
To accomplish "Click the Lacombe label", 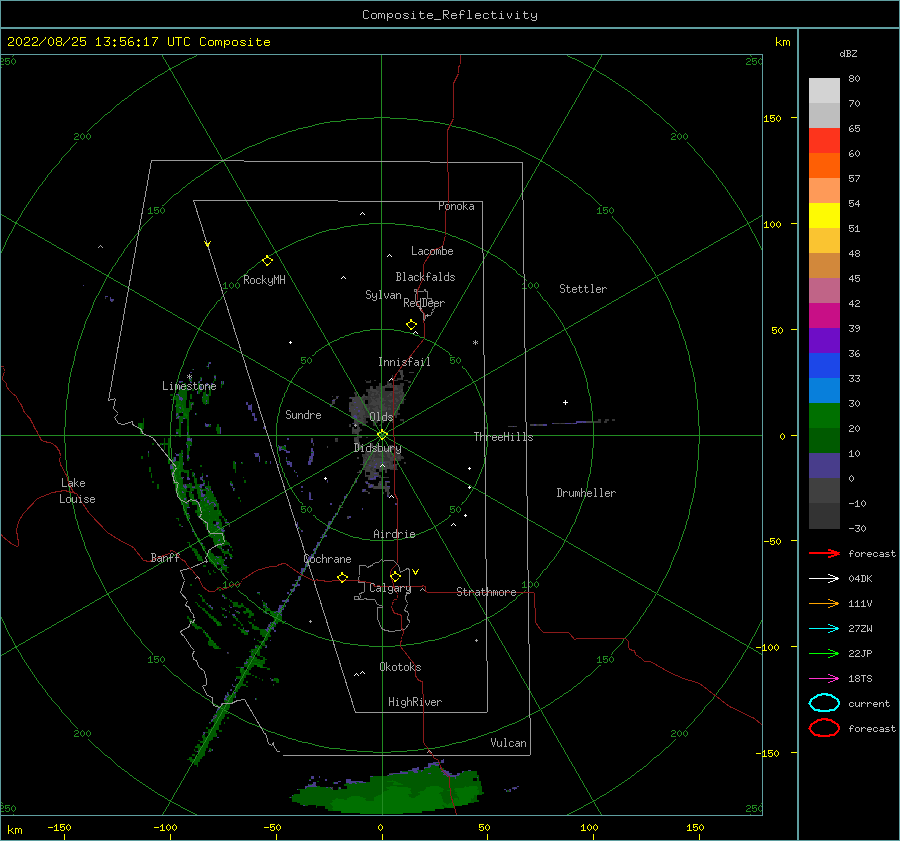I will pos(432,251).
